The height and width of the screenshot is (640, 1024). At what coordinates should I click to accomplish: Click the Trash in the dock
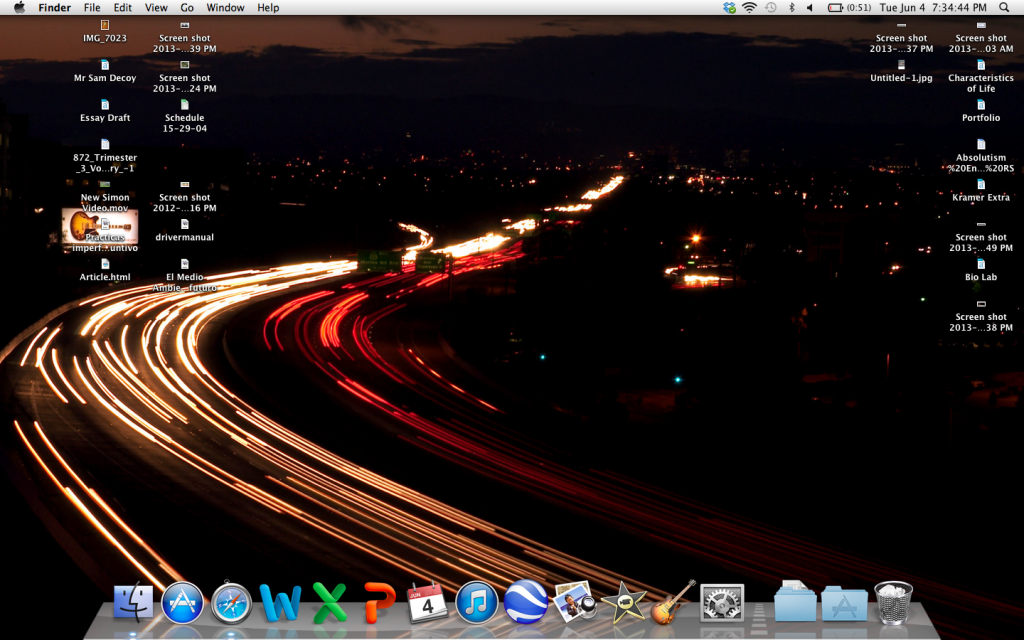pyautogui.click(x=893, y=603)
